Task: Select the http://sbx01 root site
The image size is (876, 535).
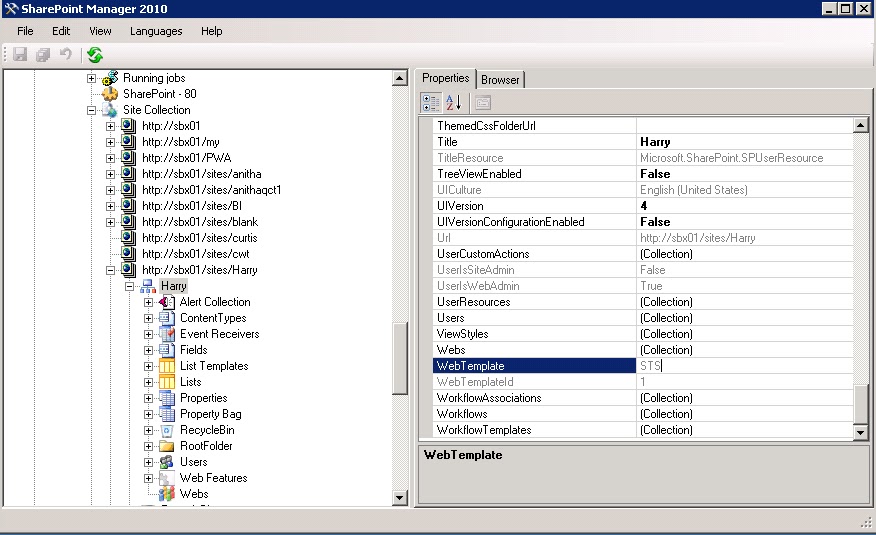Action: point(171,126)
